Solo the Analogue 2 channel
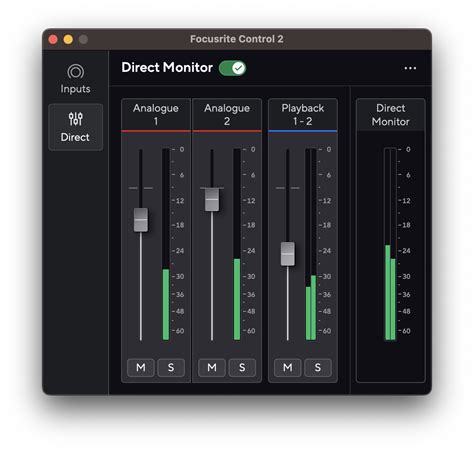The height and width of the screenshot is (451, 474). click(242, 367)
